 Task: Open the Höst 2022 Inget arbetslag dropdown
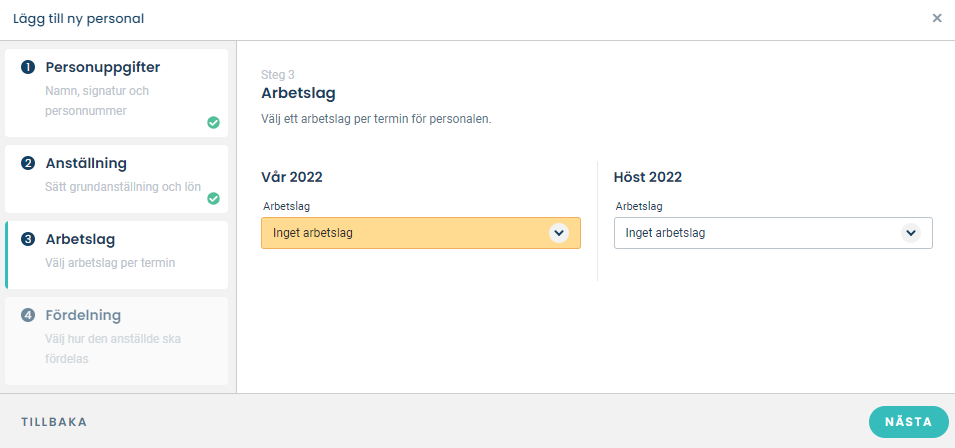click(x=773, y=233)
